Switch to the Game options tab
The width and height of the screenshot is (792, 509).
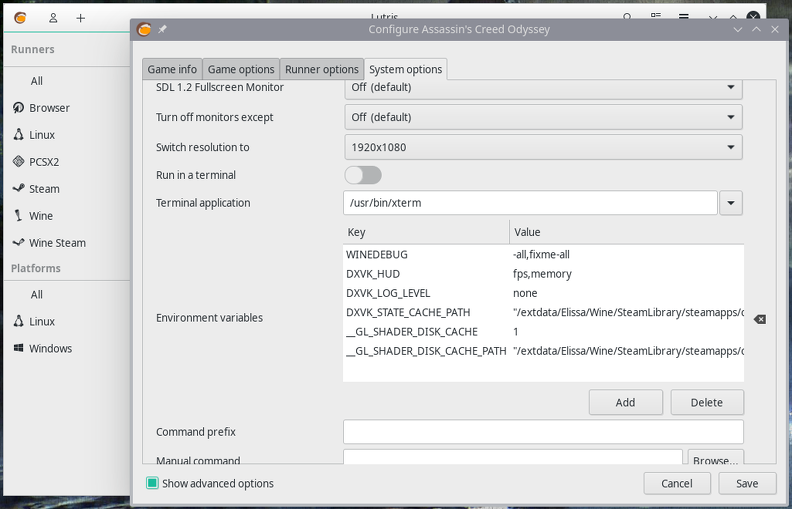241,69
